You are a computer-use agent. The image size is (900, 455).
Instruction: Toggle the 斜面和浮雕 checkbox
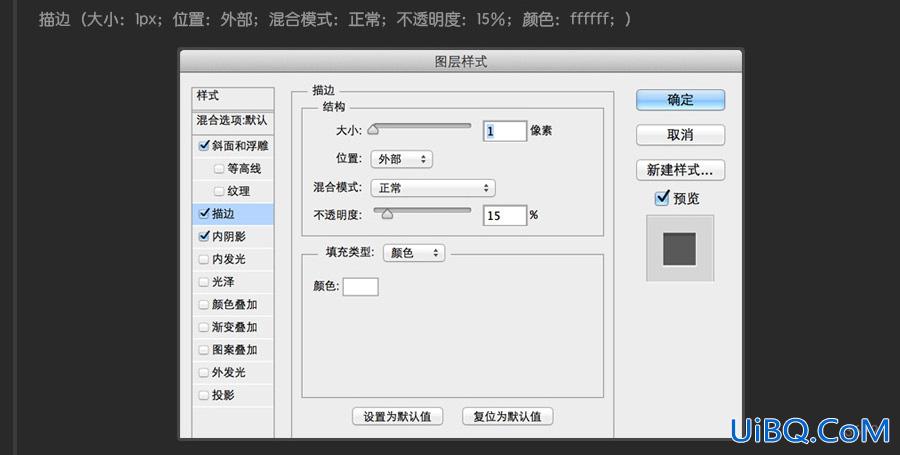pyautogui.click(x=204, y=146)
